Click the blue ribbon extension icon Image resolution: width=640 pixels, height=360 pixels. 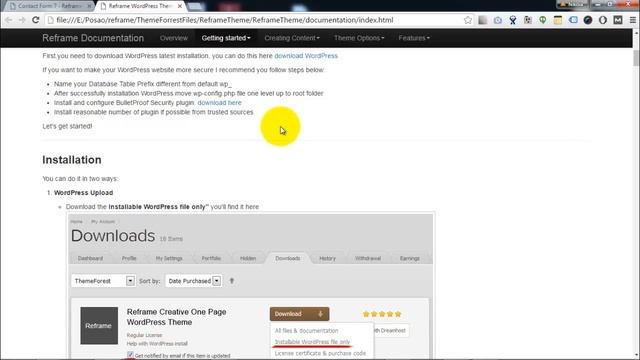[x=513, y=20]
